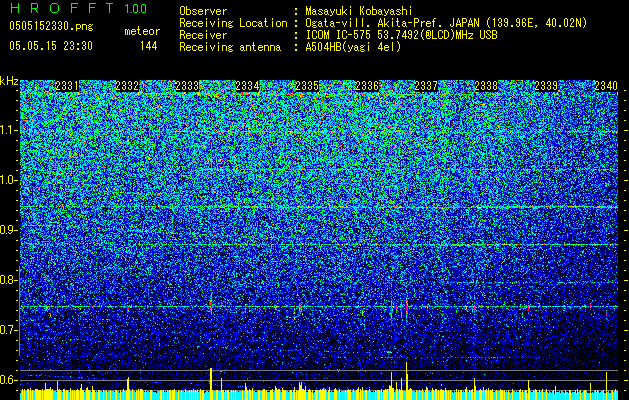Viewport: 629px width, 400px height.
Task: Select the filename 0505152330.png
Action: pos(51,26)
